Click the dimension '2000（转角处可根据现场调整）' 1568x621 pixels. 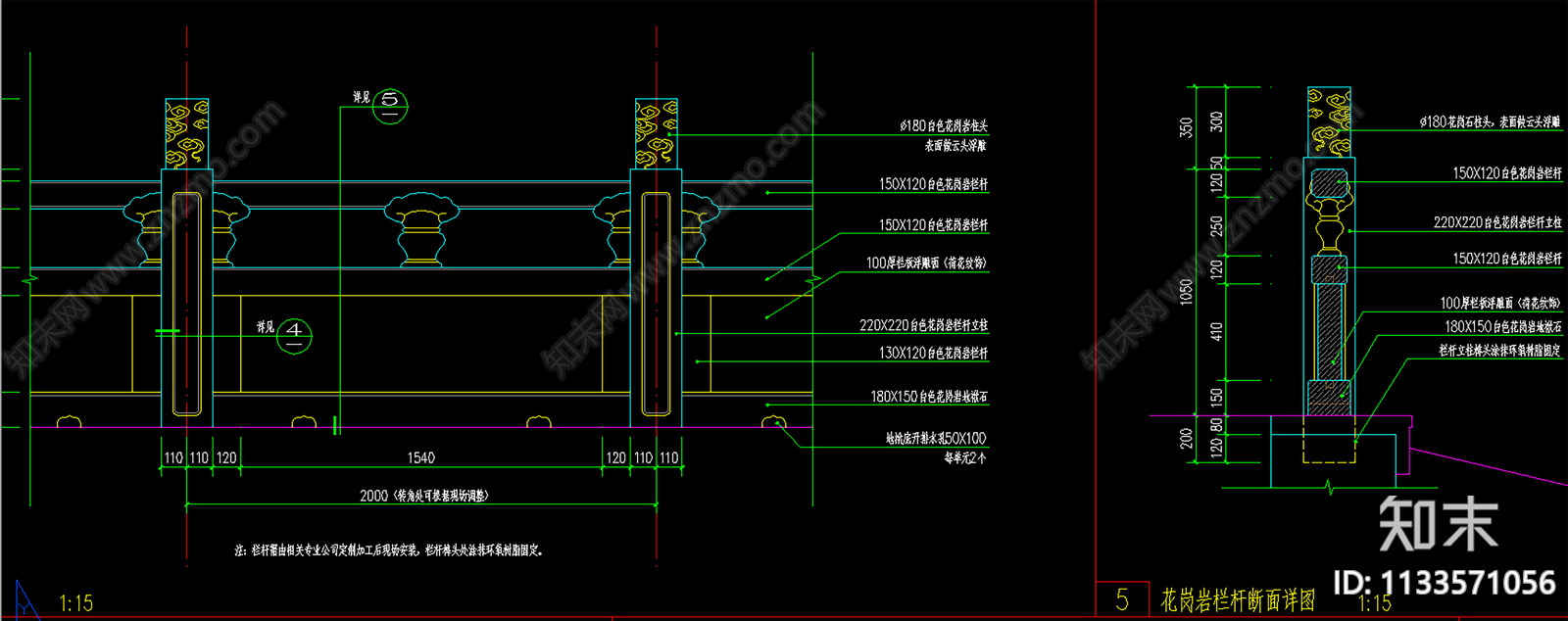[x=423, y=496]
